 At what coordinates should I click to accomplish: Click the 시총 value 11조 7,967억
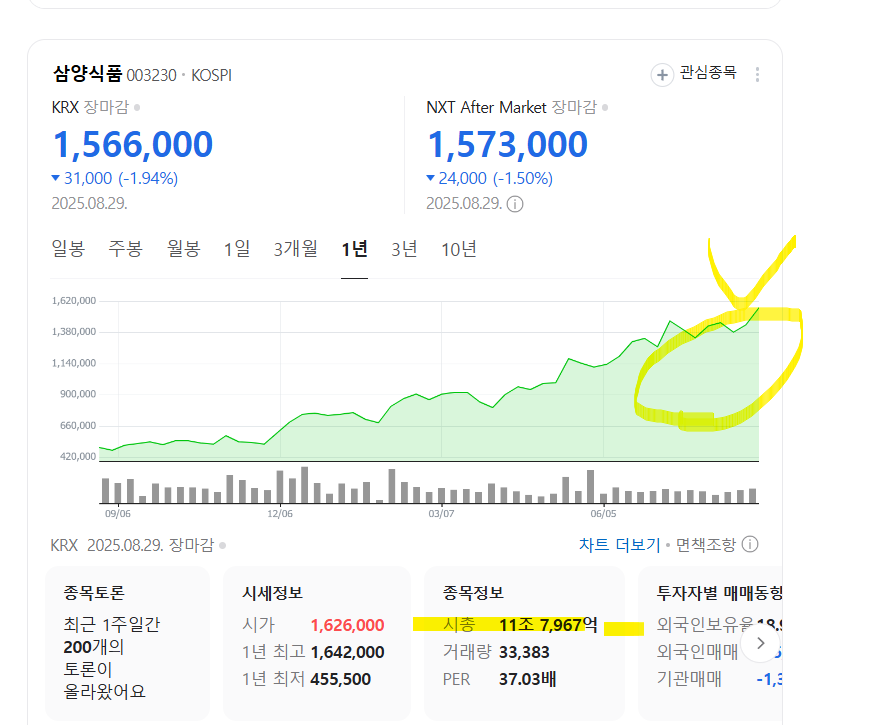(x=548, y=625)
